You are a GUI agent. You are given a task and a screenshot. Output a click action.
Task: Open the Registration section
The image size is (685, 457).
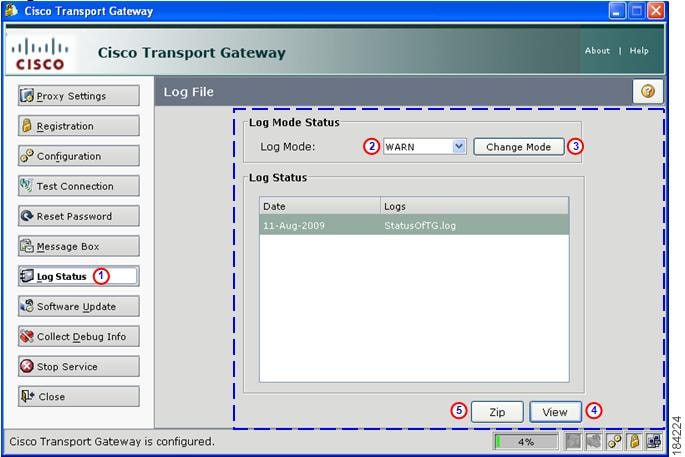pyautogui.click(x=79, y=126)
